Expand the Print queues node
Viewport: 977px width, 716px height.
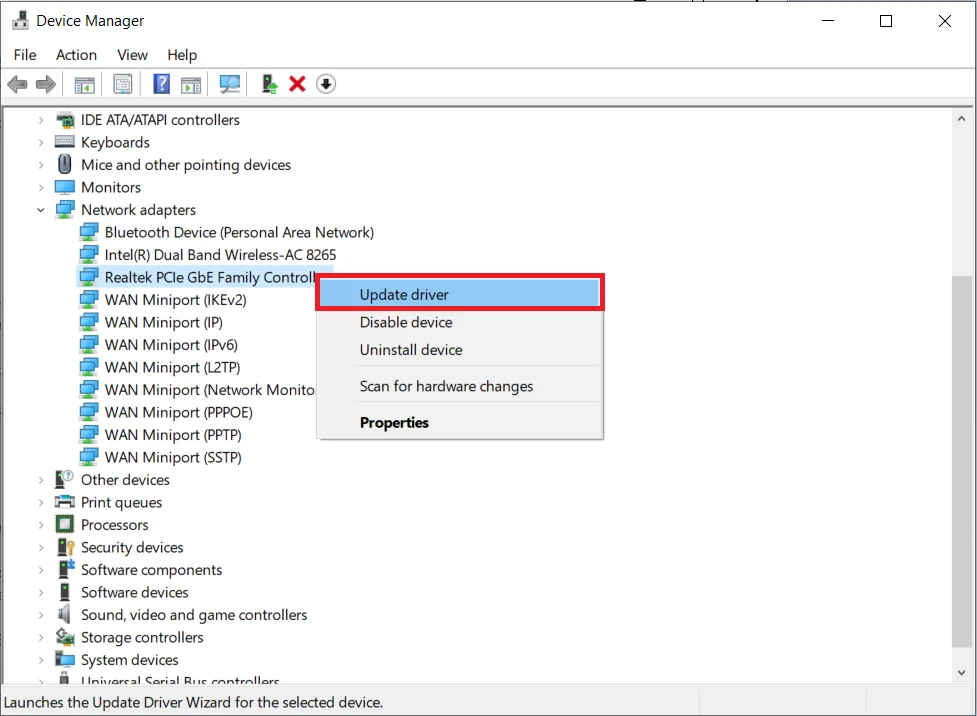pos(41,502)
